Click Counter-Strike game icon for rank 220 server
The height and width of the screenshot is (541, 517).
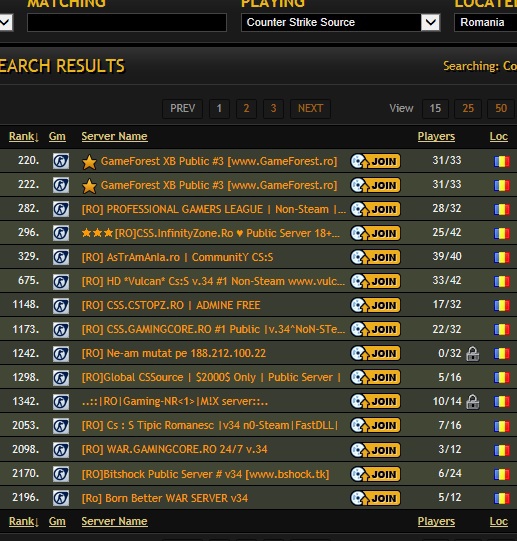pyautogui.click(x=61, y=161)
